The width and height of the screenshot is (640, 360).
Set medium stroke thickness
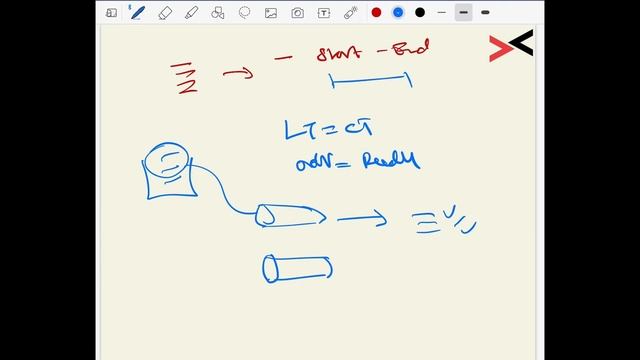[463, 13]
